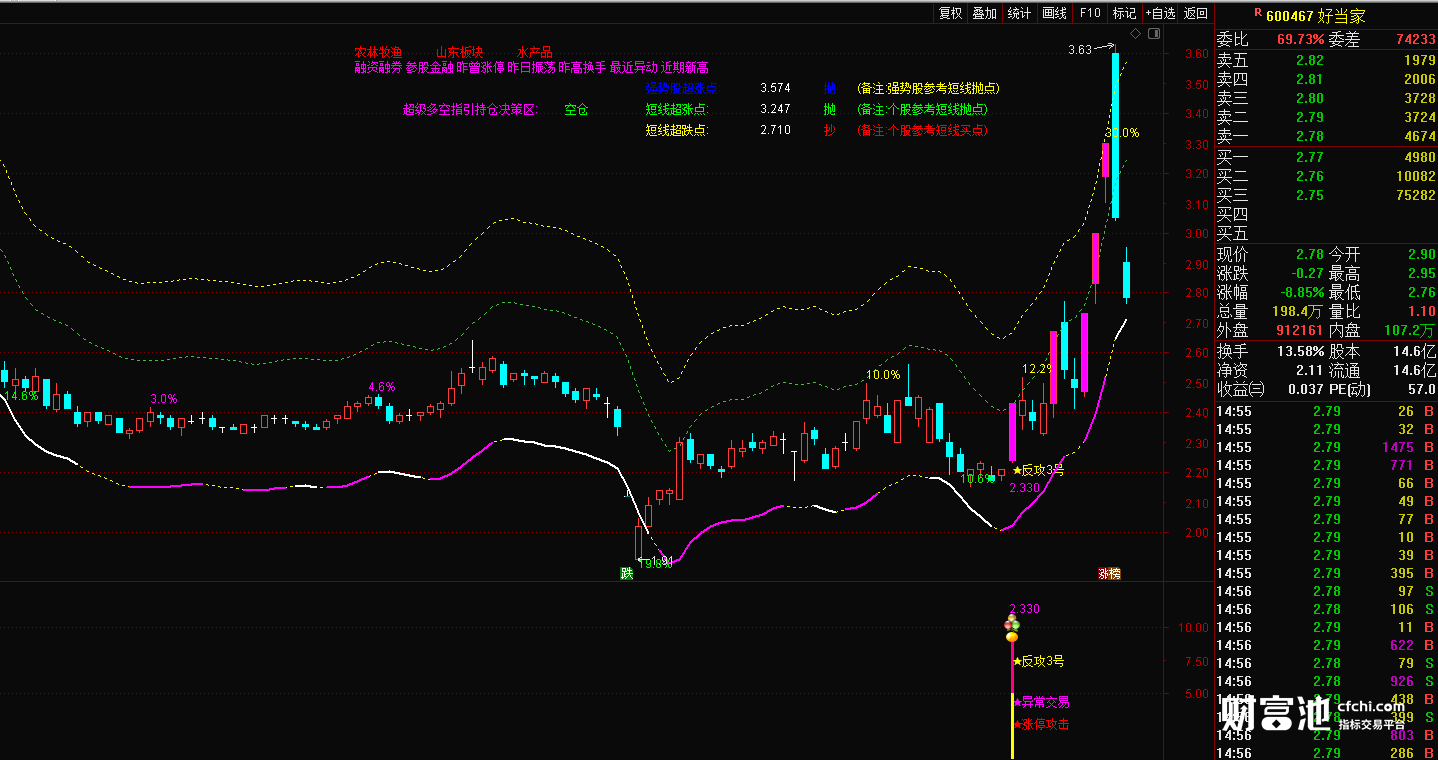
Task: Click the 标记 mark button
Action: [1124, 13]
